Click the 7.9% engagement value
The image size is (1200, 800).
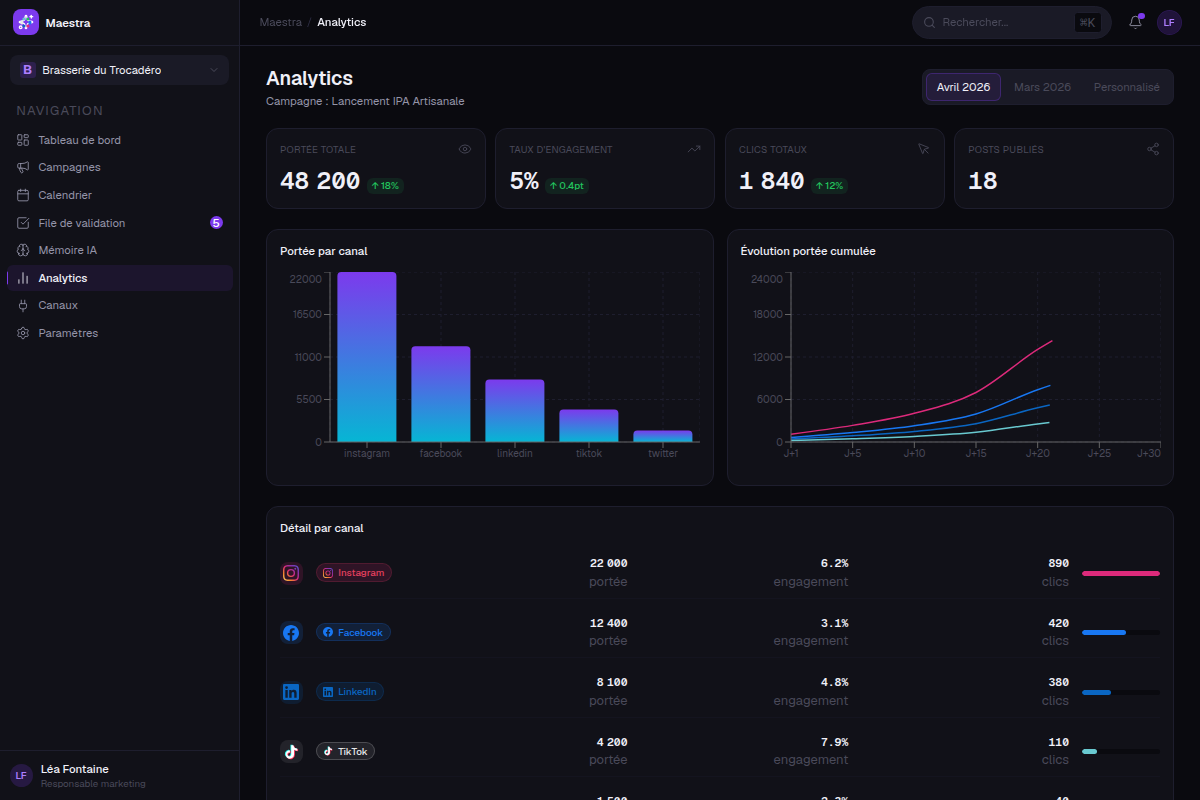(834, 742)
